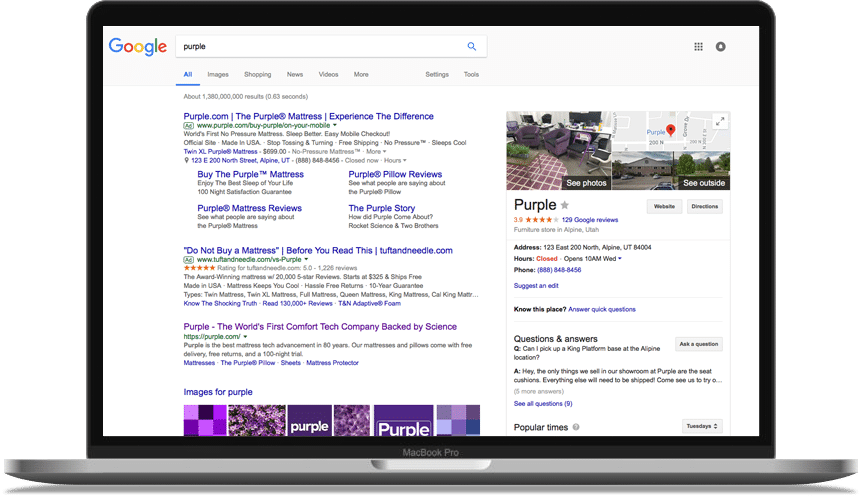This screenshot has width=860, height=496.
Task: Click Answer quick questions link
Action: [602, 309]
